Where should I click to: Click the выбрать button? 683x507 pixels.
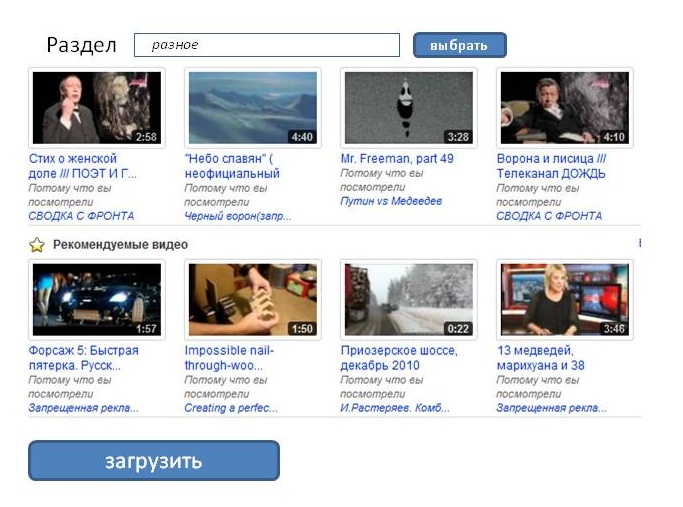[459, 46]
